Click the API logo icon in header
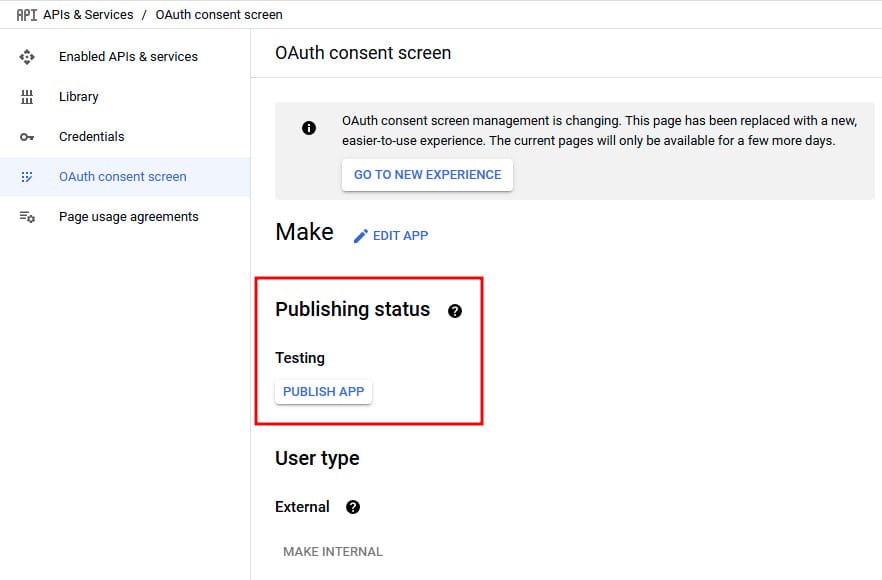The width and height of the screenshot is (882, 580). pos(26,15)
